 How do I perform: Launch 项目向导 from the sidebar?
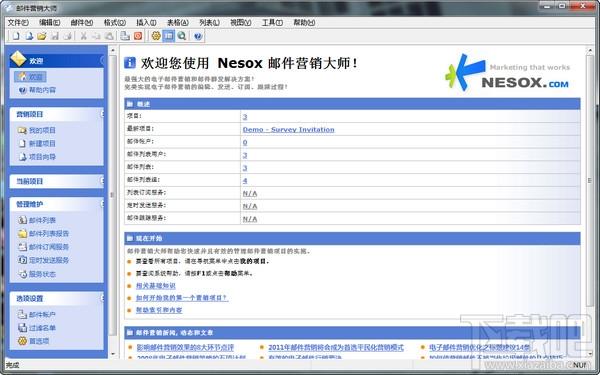tap(37, 157)
